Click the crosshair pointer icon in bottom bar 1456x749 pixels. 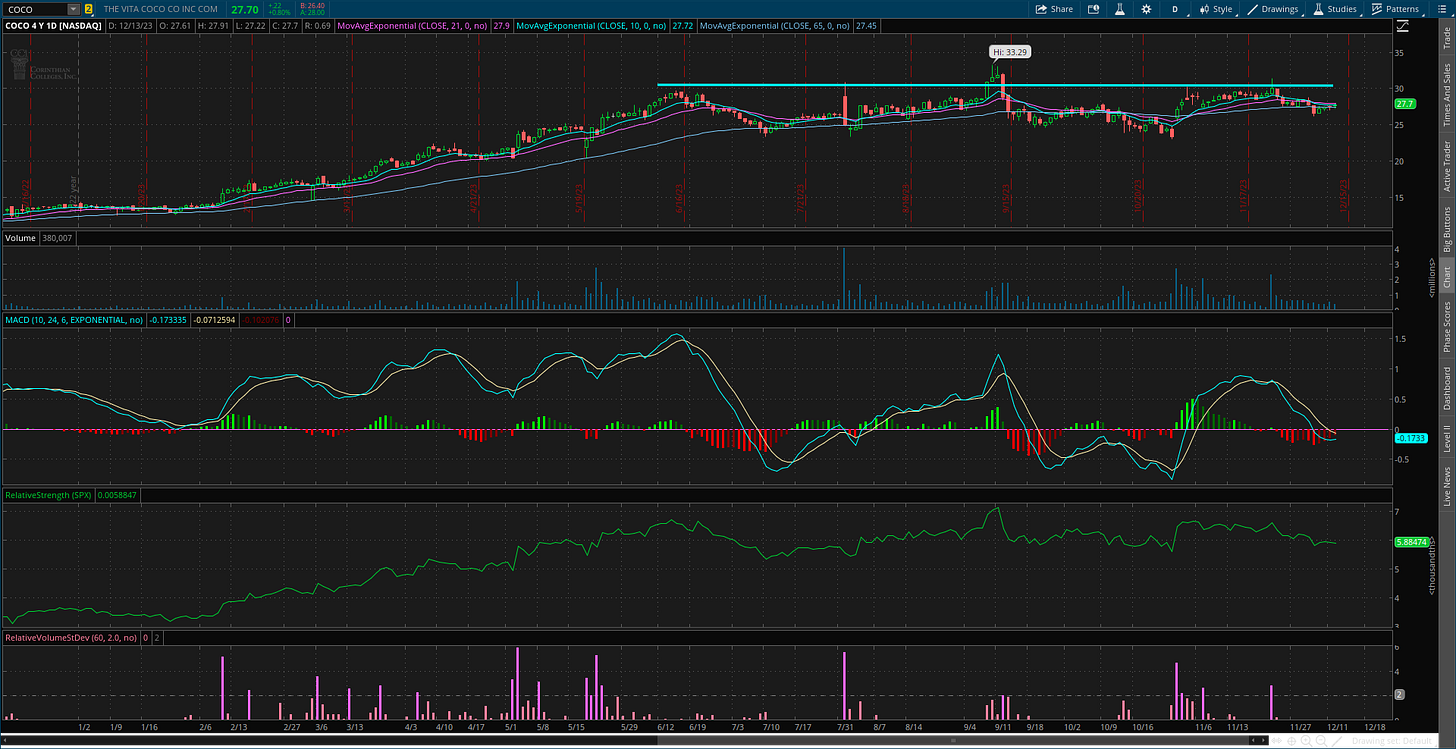pos(1291,741)
